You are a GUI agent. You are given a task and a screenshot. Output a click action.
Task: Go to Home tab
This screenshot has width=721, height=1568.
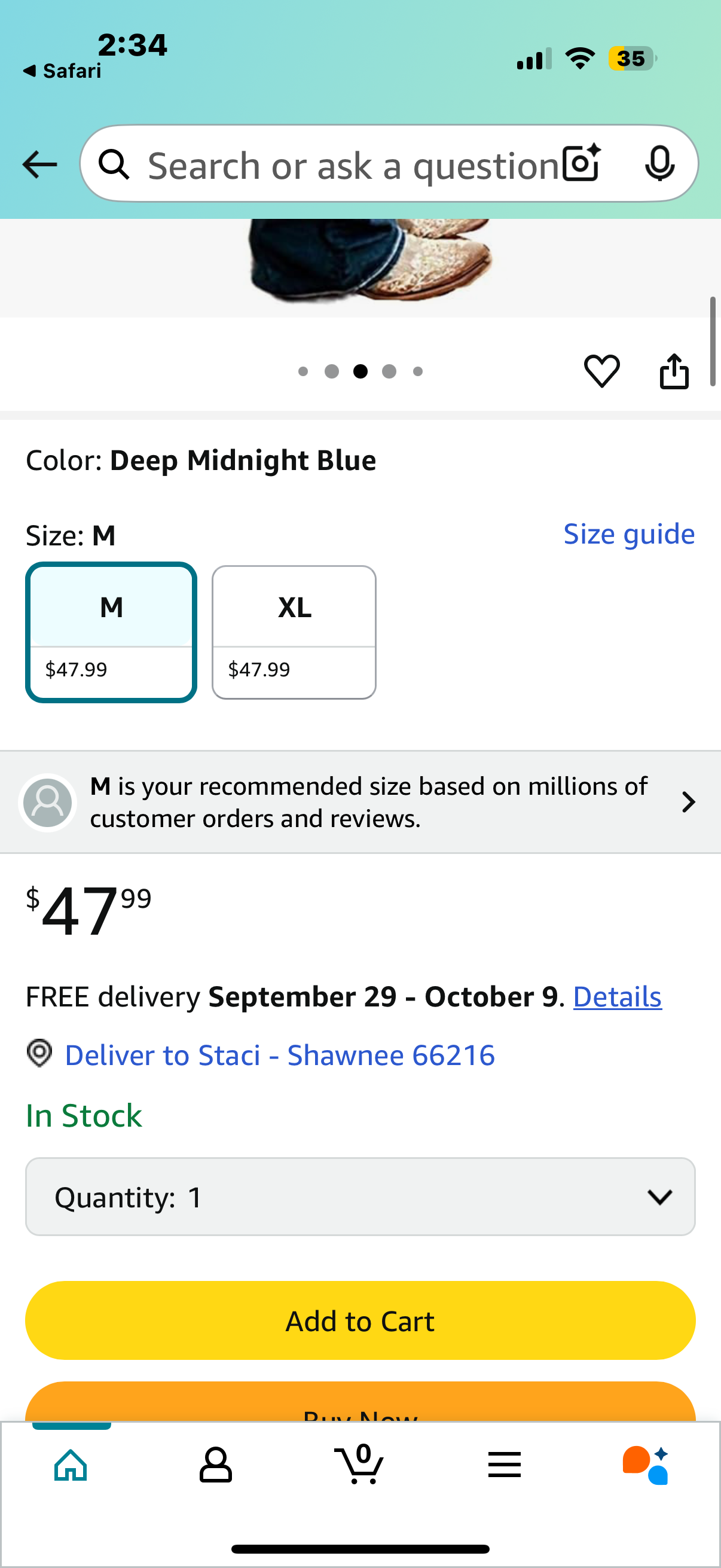(71, 1464)
